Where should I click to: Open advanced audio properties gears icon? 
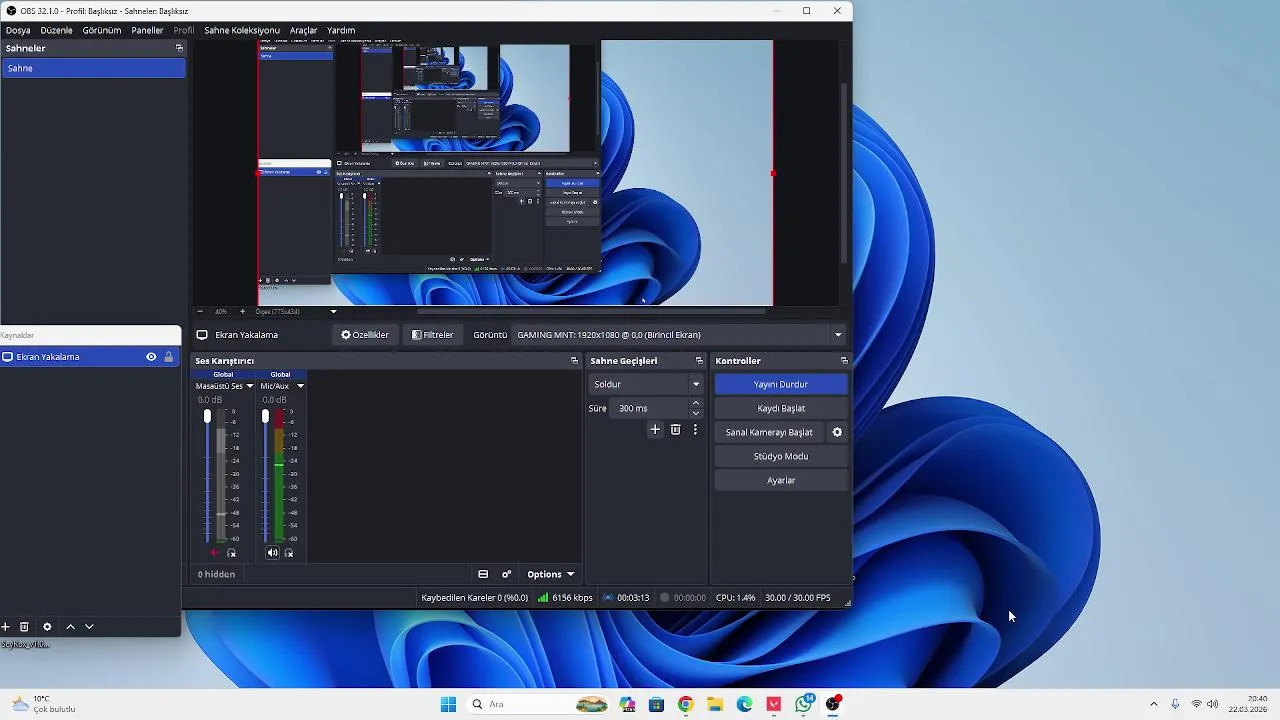click(507, 574)
